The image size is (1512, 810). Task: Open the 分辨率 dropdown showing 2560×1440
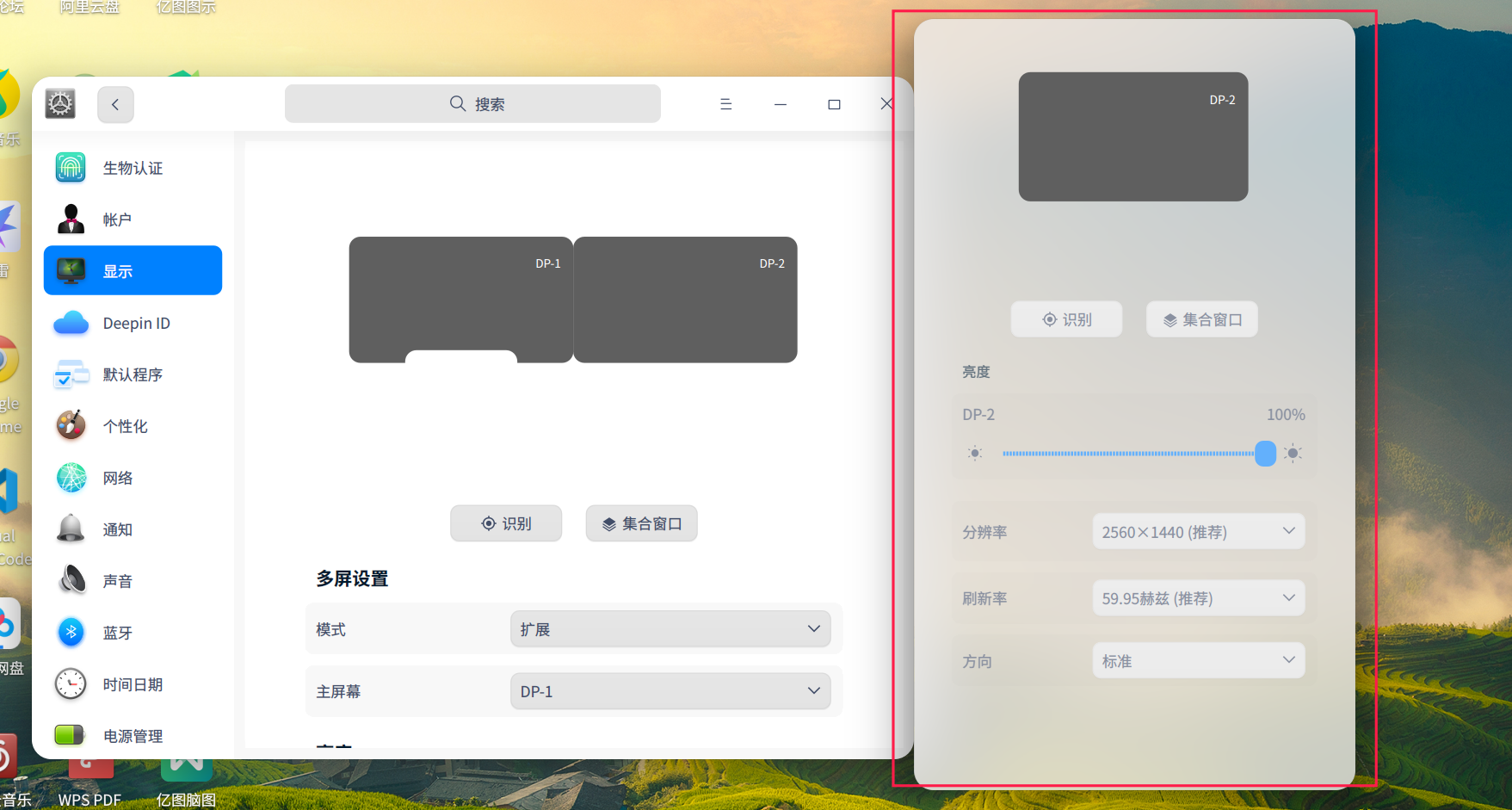tap(1199, 532)
